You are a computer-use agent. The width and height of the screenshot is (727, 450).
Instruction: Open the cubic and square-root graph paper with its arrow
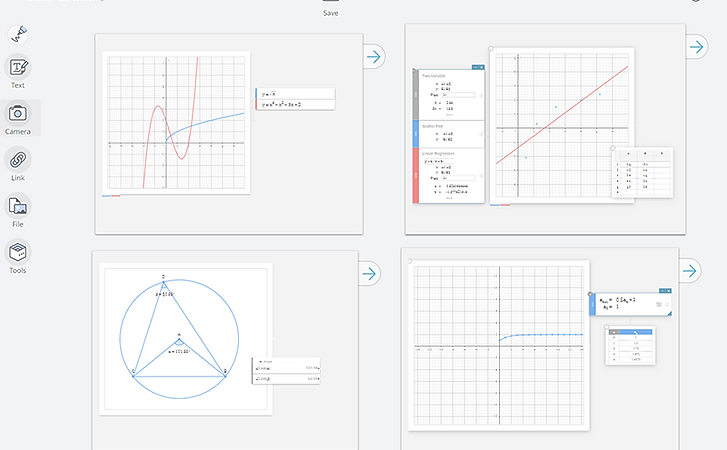[x=374, y=57]
